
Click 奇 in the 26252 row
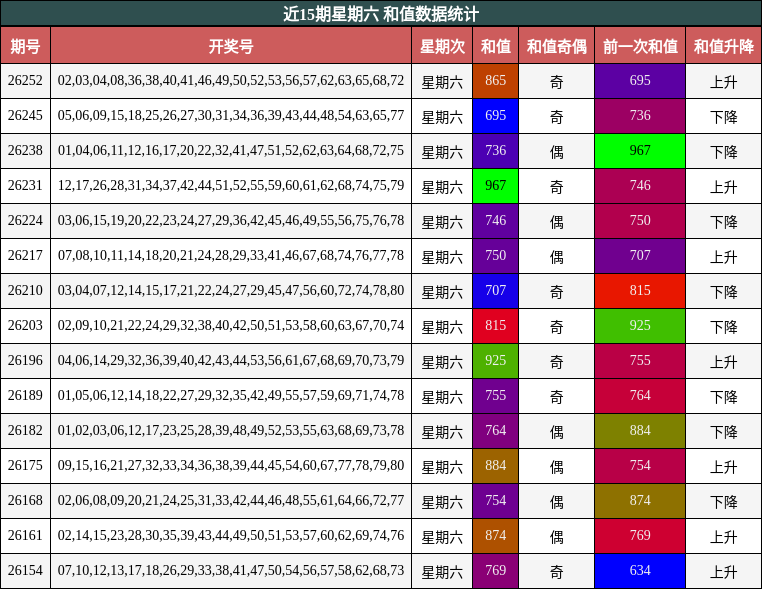click(556, 82)
